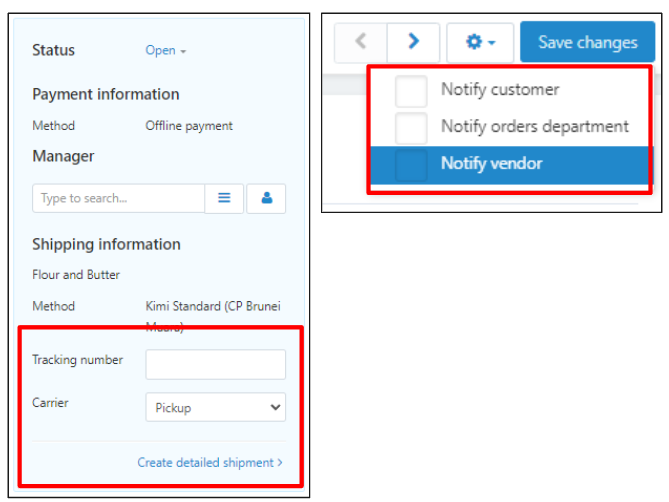Check the Notify vendor checkbox
The width and height of the screenshot is (669, 502).
[x=411, y=164]
